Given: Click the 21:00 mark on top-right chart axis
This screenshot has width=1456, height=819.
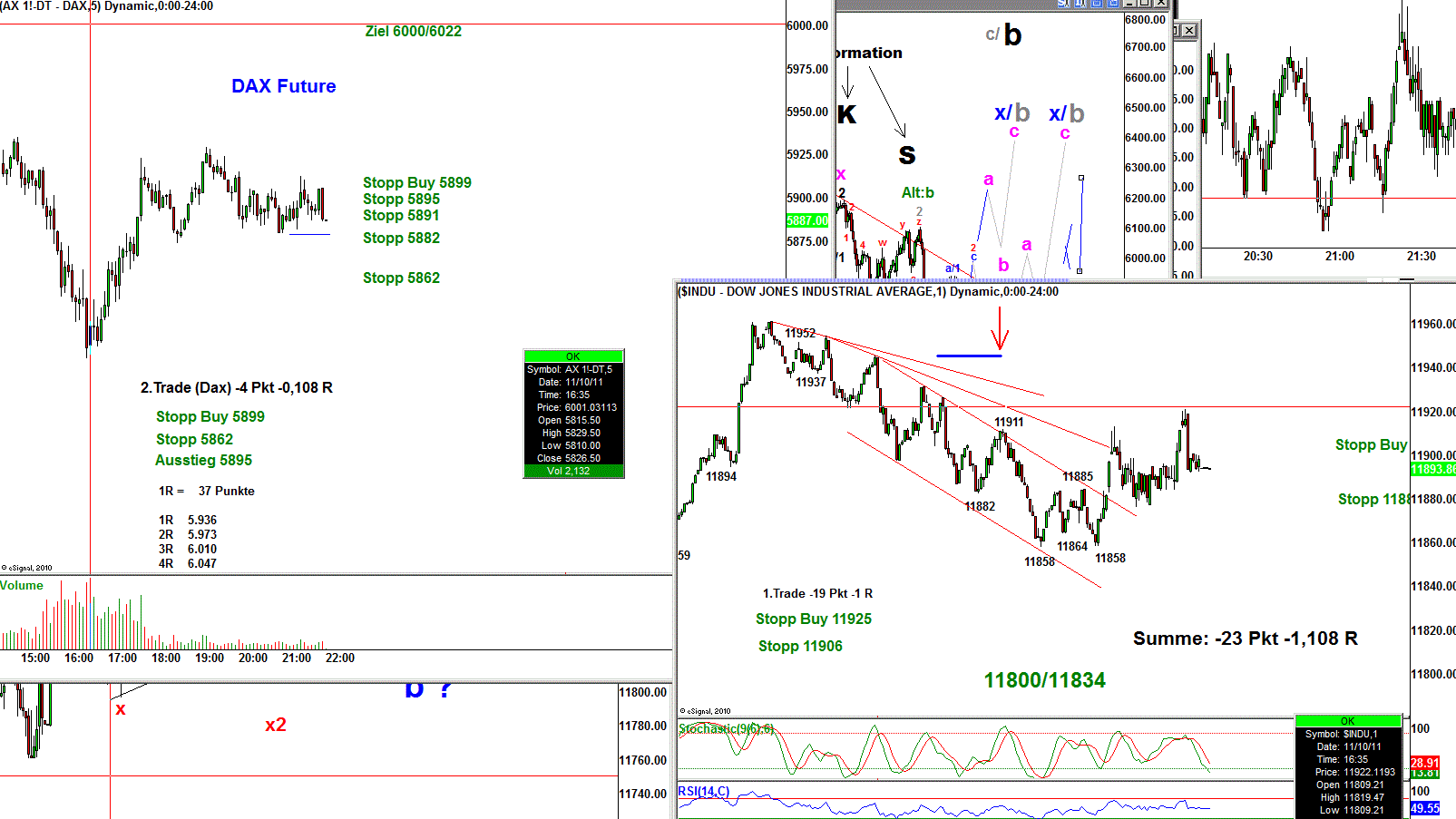Looking at the screenshot, I should click(1339, 256).
